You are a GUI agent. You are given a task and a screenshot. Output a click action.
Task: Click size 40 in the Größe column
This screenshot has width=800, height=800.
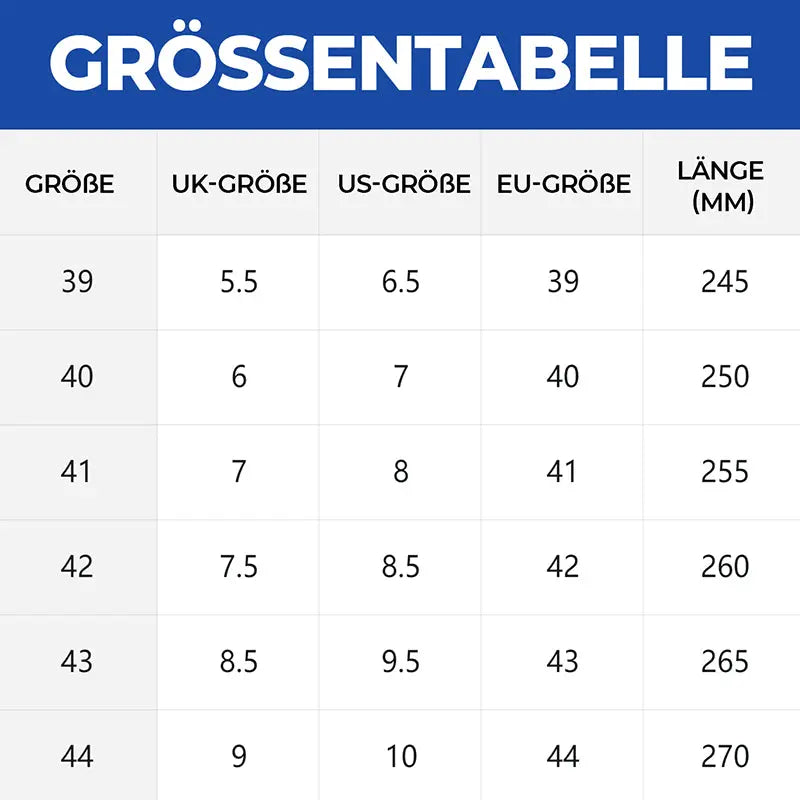77,377
